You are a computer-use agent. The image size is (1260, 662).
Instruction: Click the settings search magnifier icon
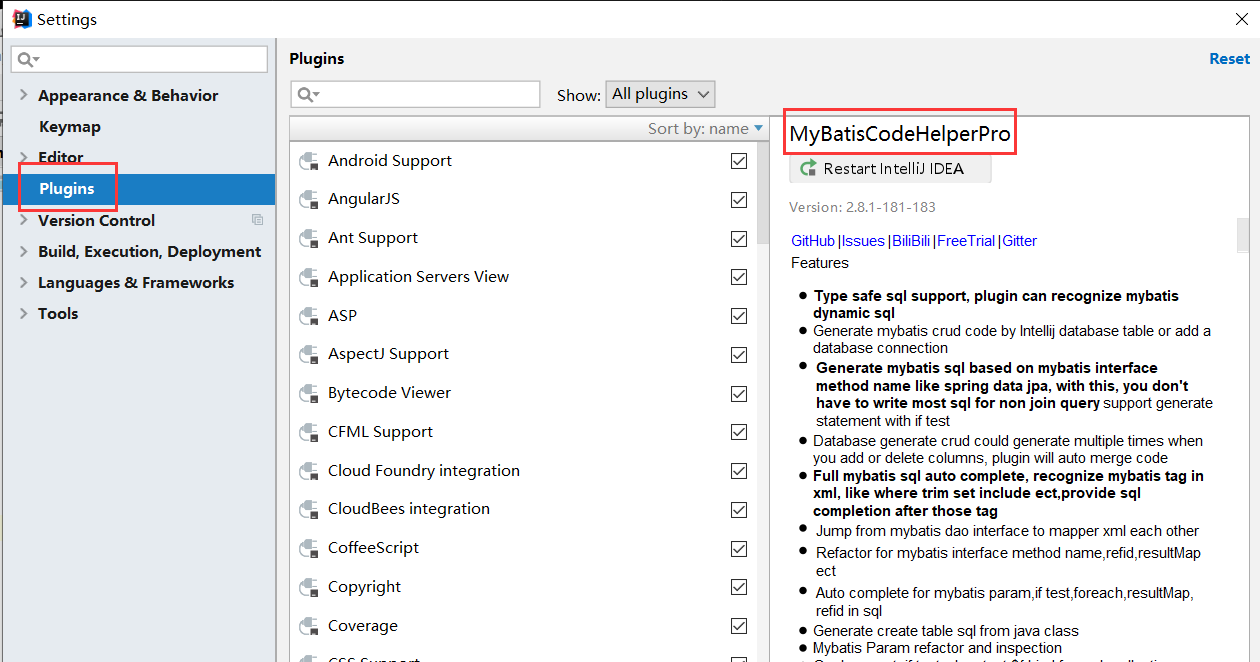coord(27,60)
